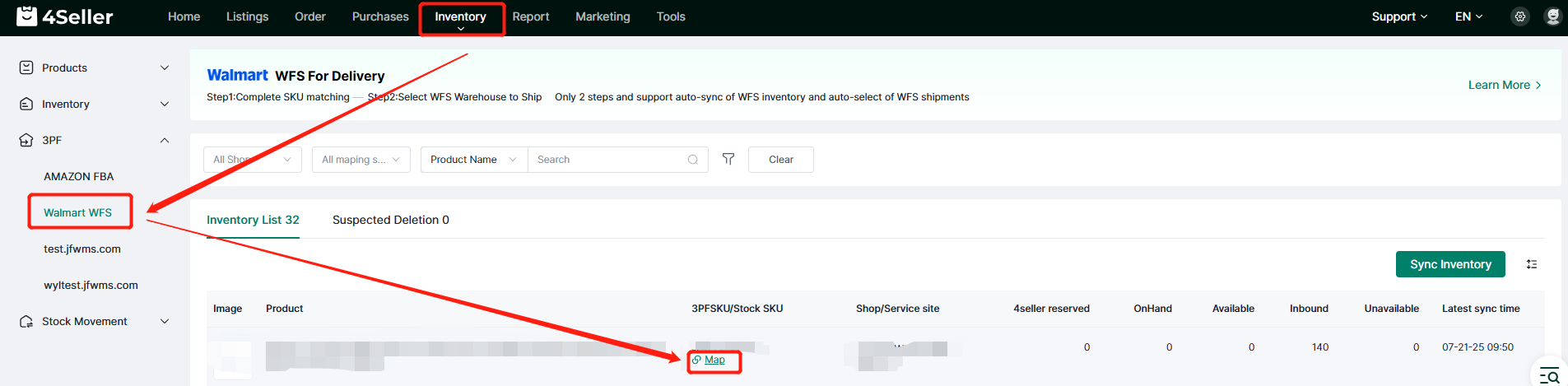Viewport: 1568px width, 386px height.
Task: Click the search magnifier icon
Action: [693, 160]
